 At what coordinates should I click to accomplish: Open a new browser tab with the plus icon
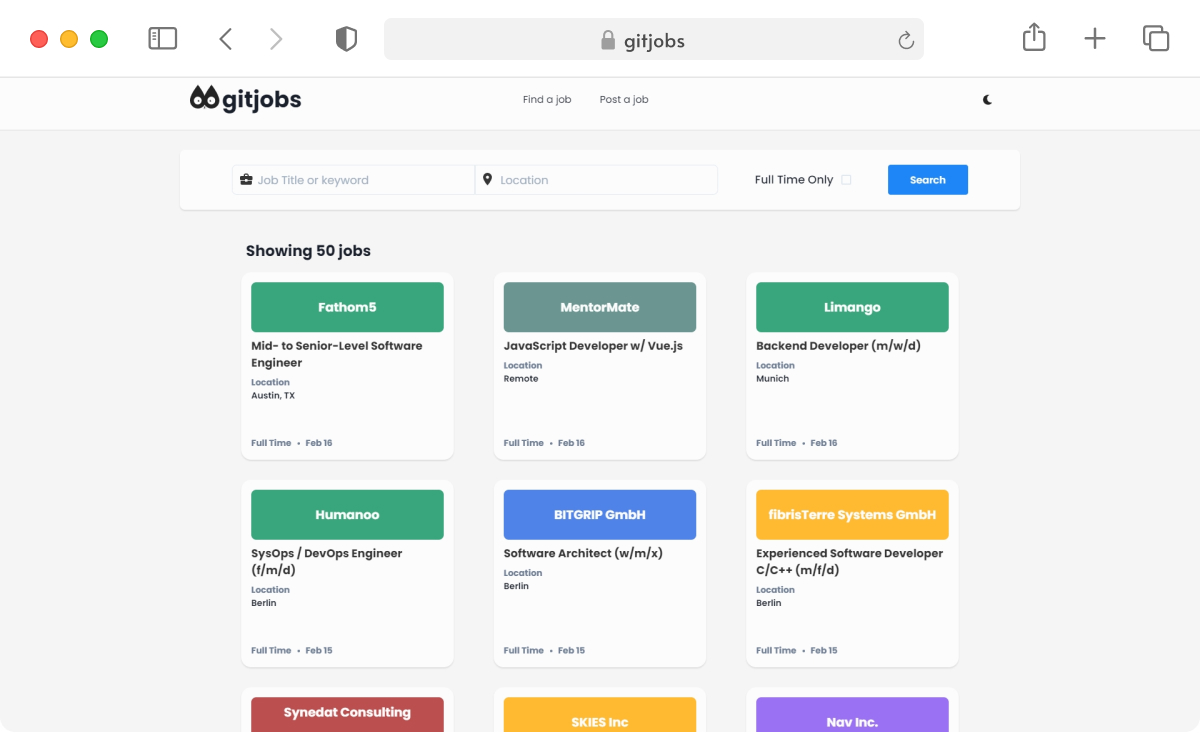1094,38
